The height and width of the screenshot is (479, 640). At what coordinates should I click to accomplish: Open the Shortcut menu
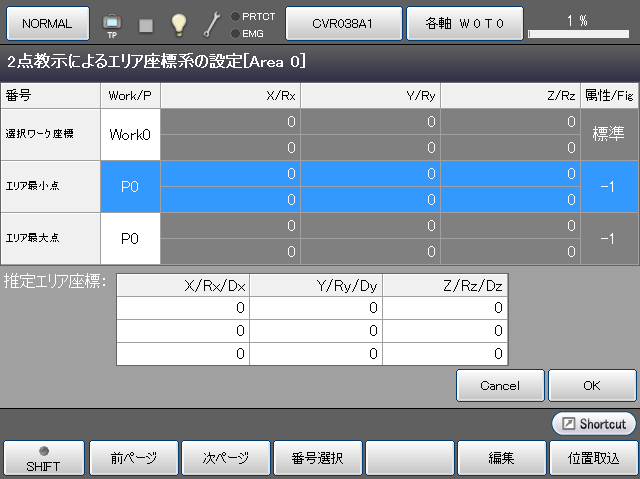click(593, 424)
